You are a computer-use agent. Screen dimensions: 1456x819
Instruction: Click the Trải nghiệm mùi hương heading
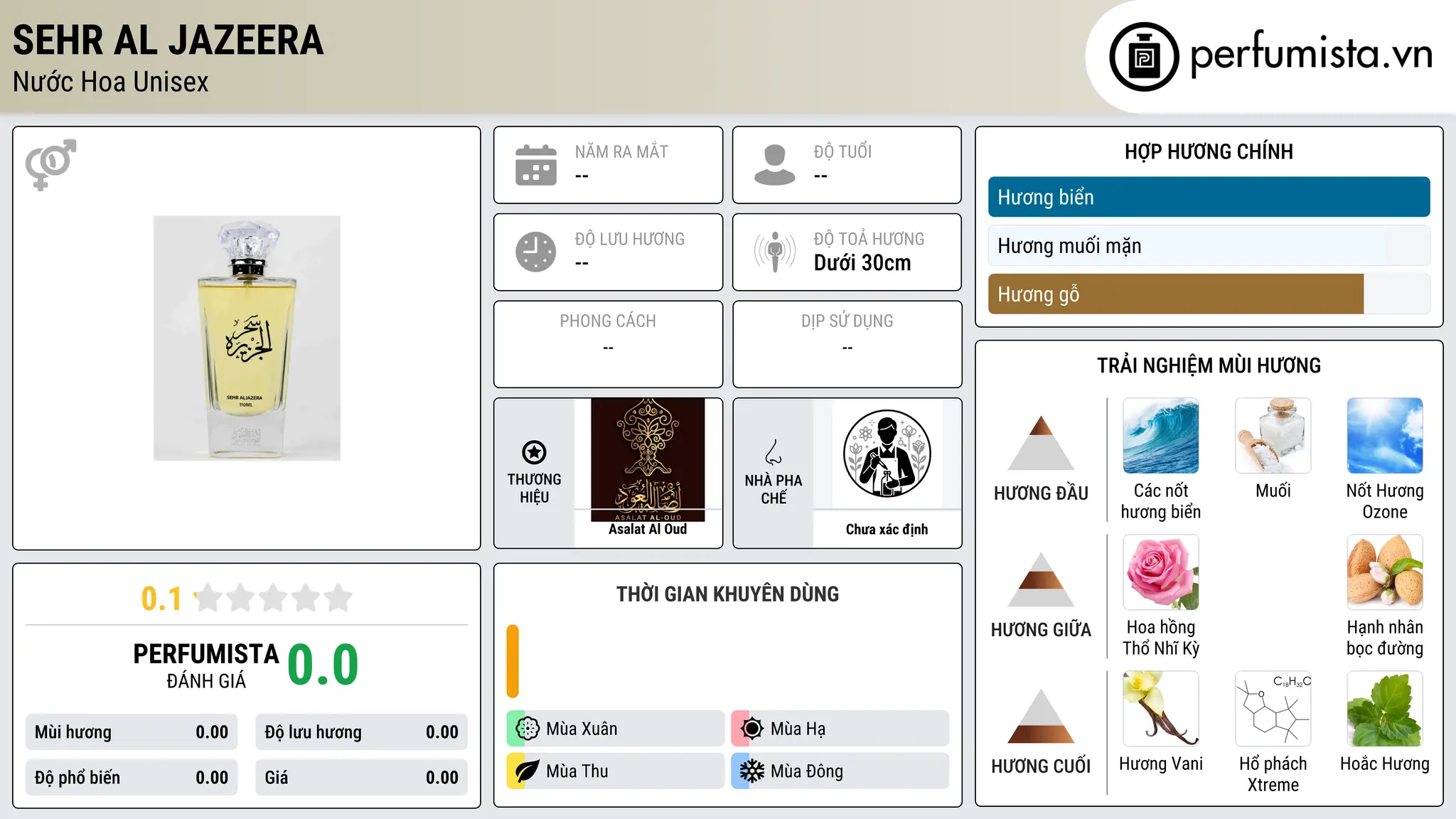pos(1209,365)
